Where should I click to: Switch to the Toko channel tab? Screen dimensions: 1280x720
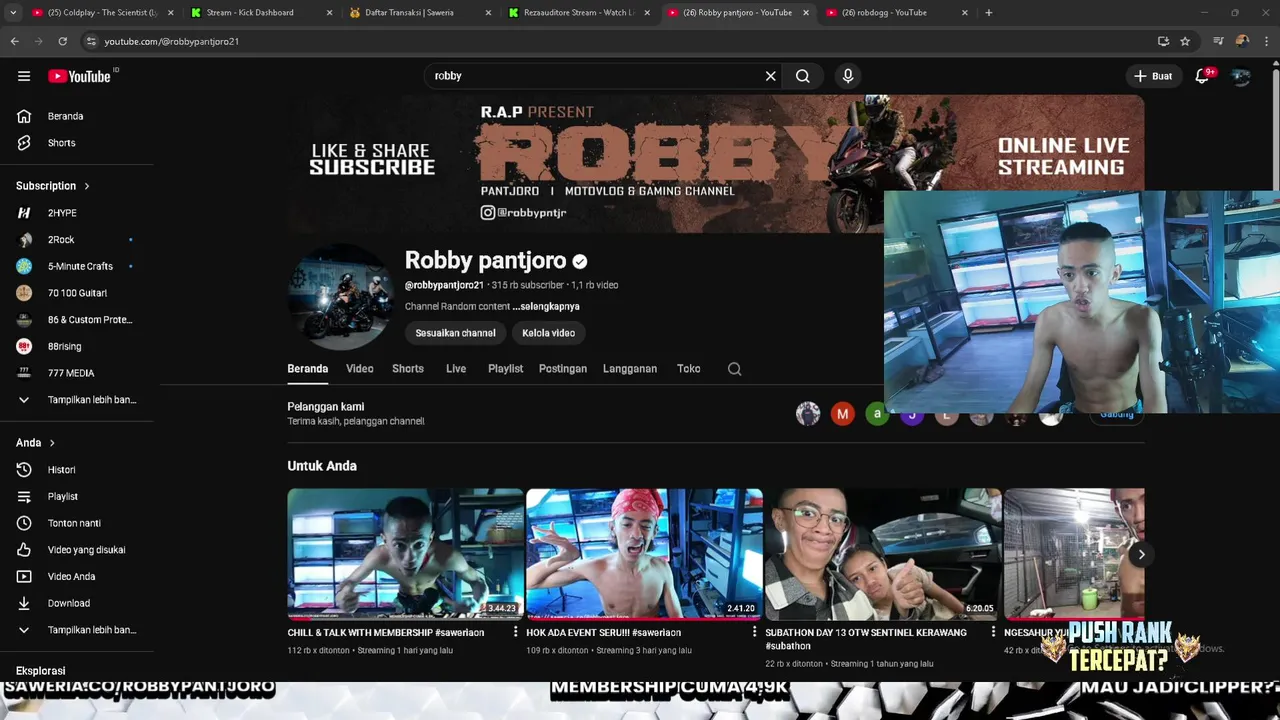coord(689,369)
